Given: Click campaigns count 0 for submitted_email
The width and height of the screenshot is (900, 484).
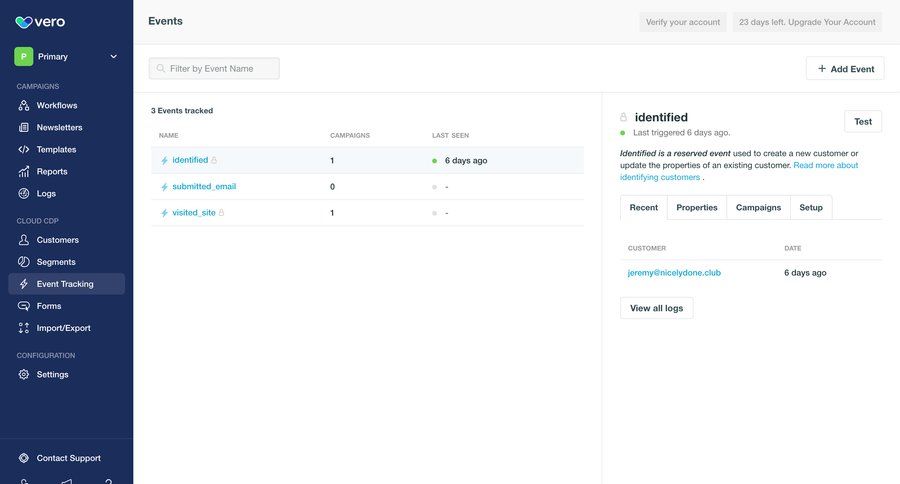Looking at the screenshot, I should pyautogui.click(x=332, y=187).
